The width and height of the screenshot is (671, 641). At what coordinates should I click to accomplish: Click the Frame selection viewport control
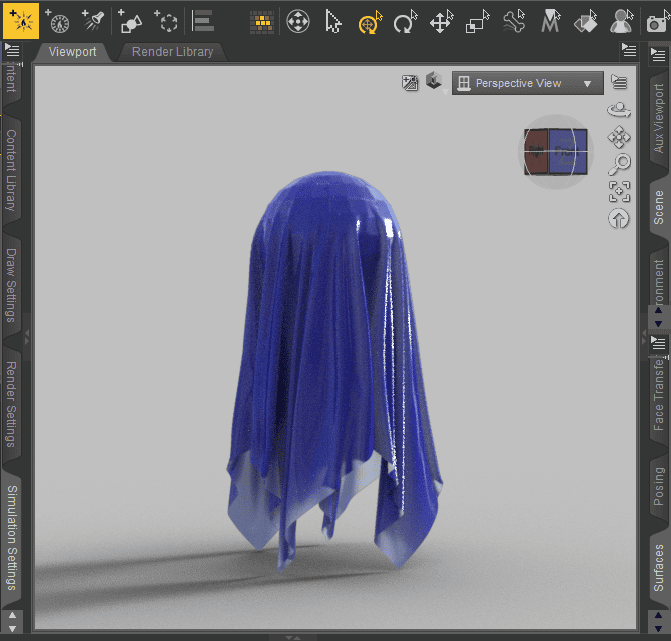click(x=619, y=192)
